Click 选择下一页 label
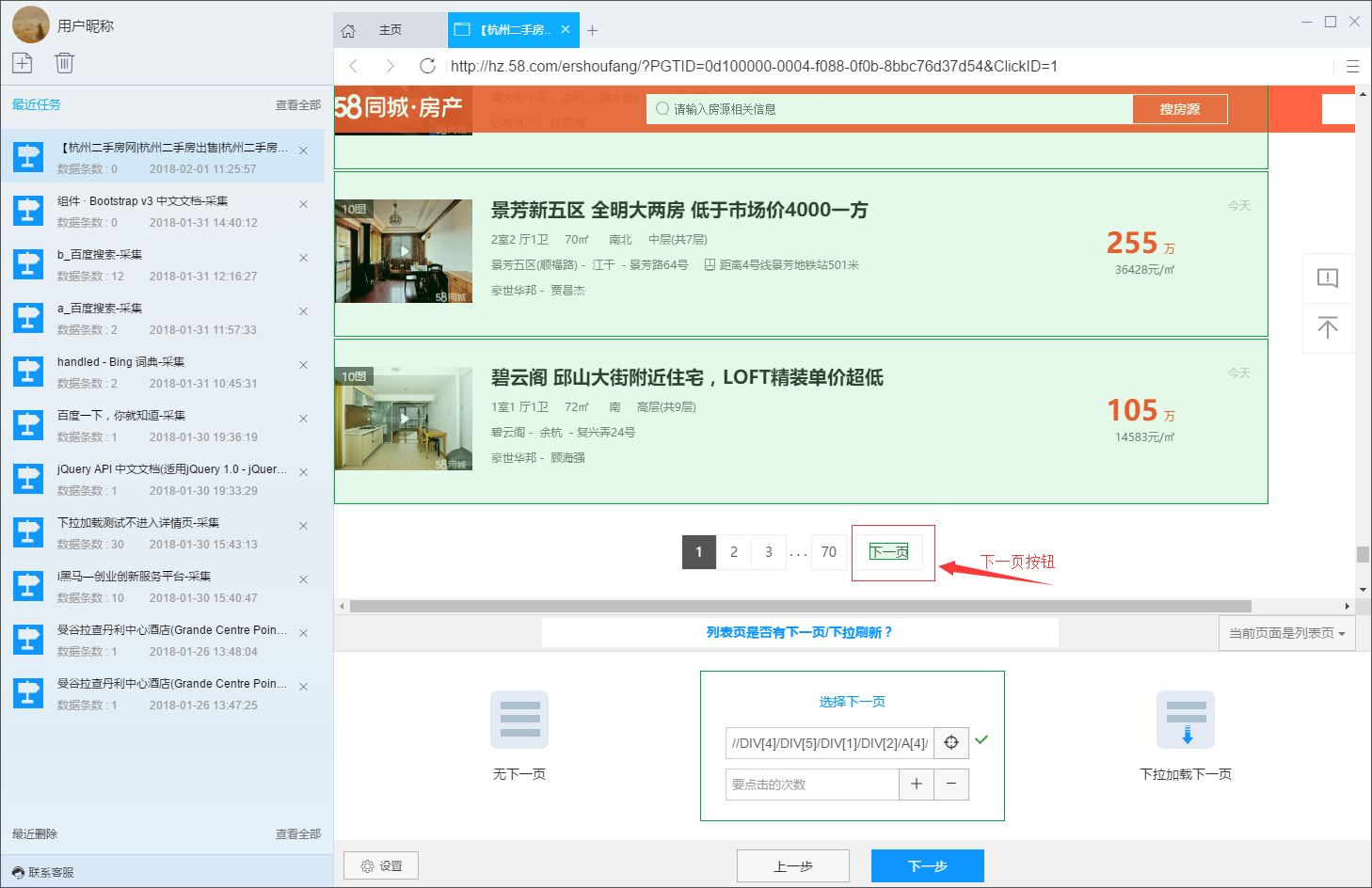Screen dimensions: 1372x888 coord(852,702)
